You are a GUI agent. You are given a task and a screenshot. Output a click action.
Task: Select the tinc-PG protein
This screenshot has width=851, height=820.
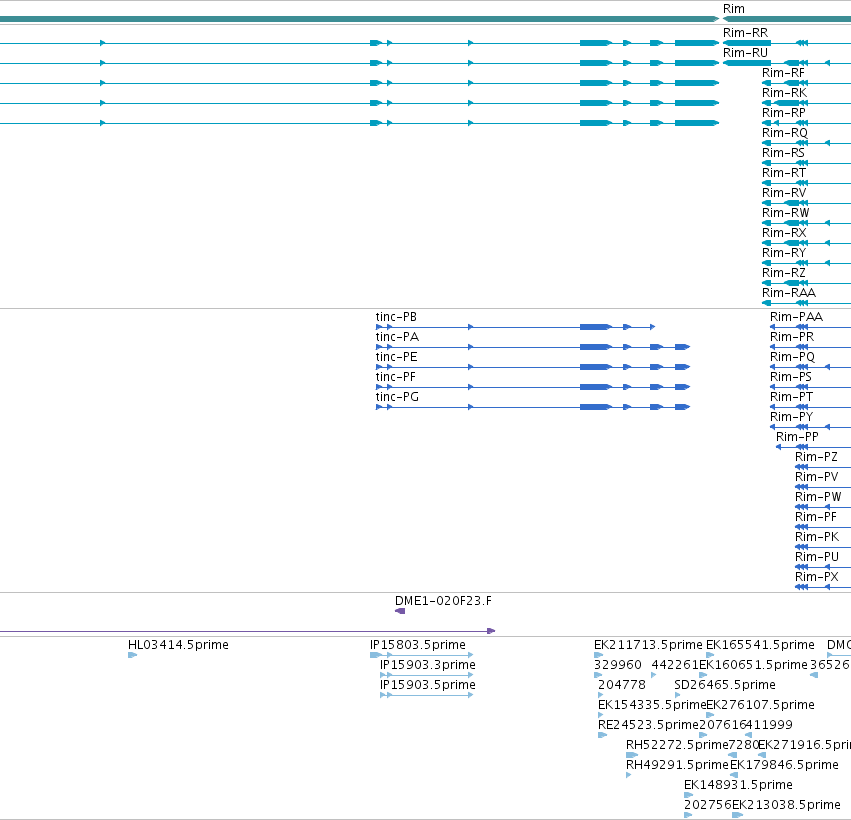(397, 397)
